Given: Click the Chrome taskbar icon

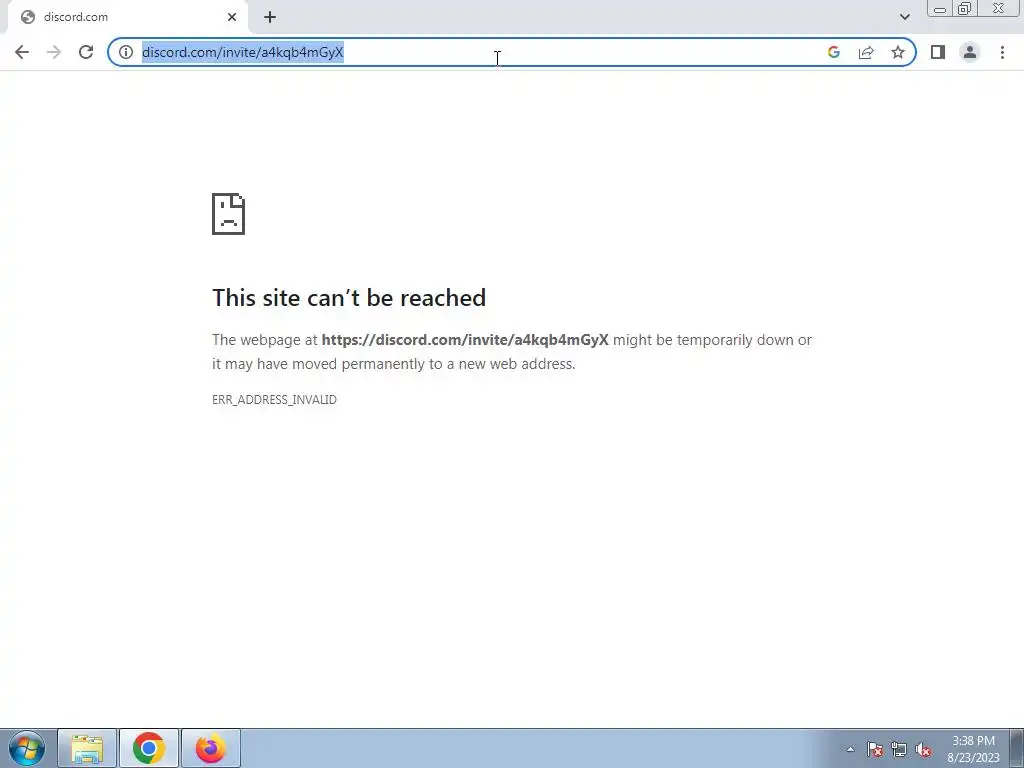Looking at the screenshot, I should [x=149, y=748].
